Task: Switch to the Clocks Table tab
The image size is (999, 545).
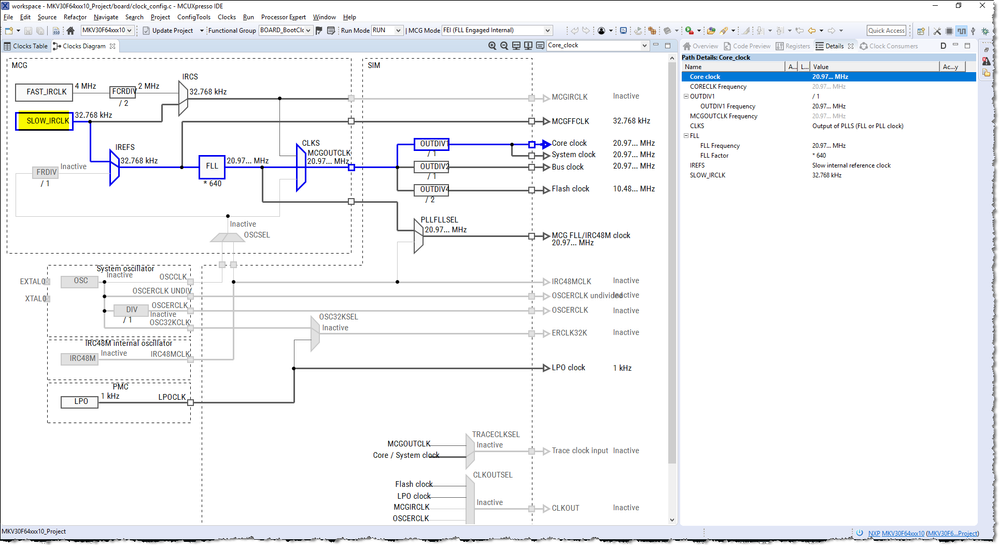Action: coord(27,46)
